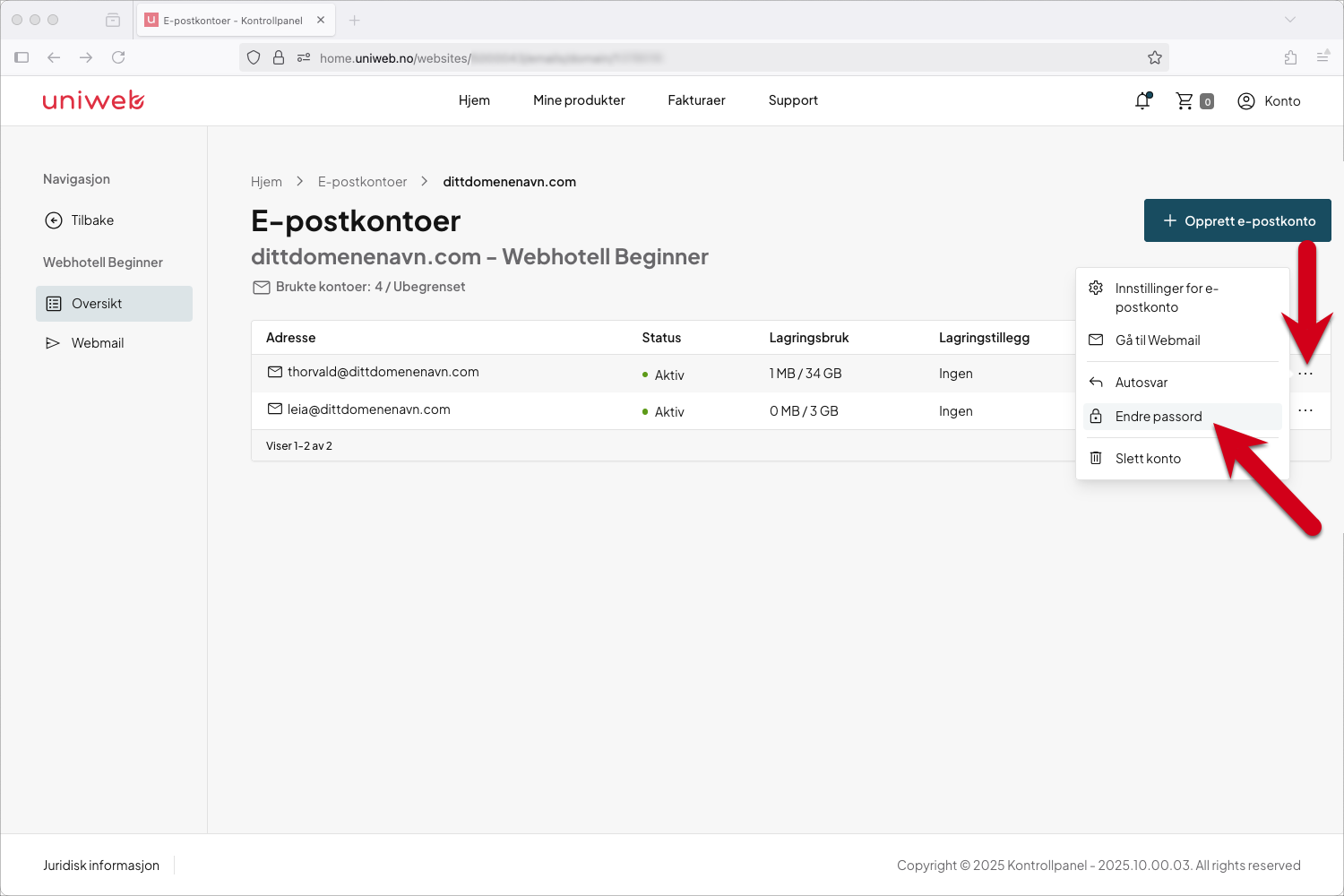The image size is (1344, 896).
Task: Open a new browser tab
Action: coord(355,20)
